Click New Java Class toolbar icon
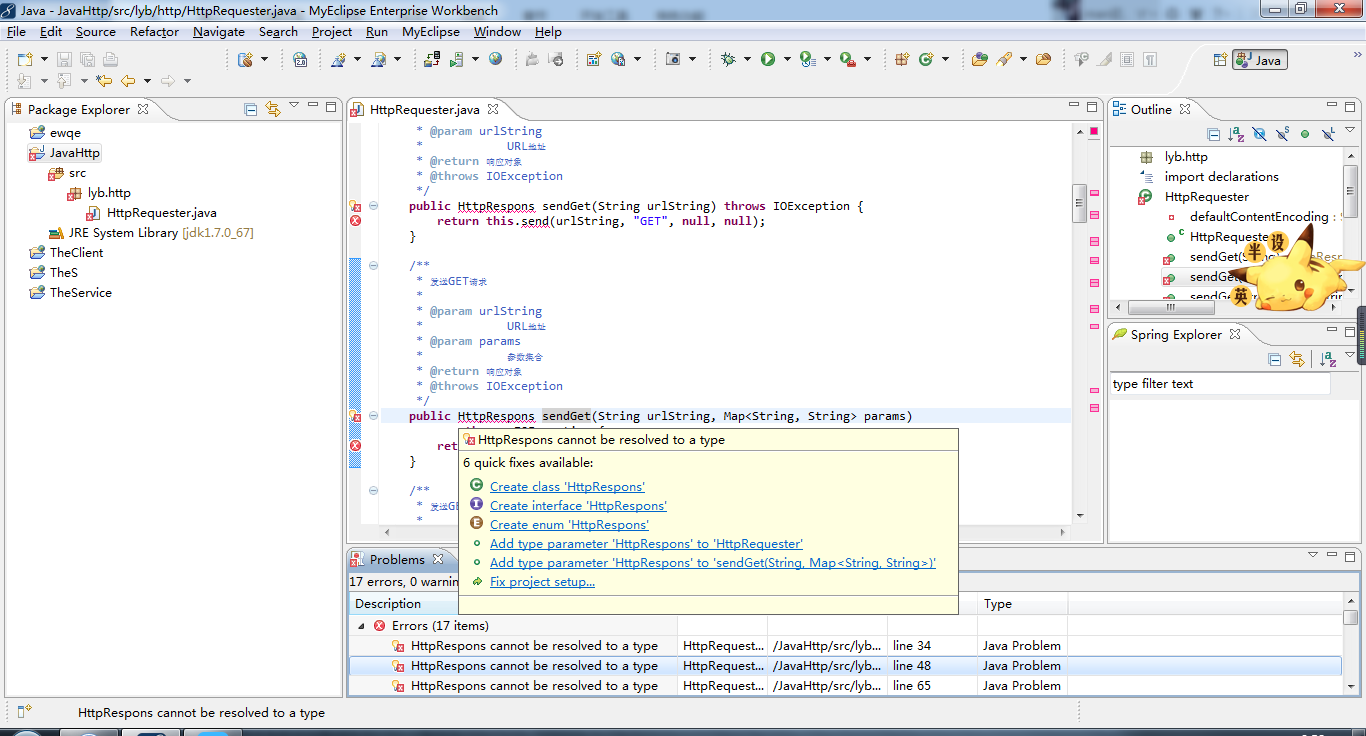This screenshot has height=736, width=1366. click(926, 60)
